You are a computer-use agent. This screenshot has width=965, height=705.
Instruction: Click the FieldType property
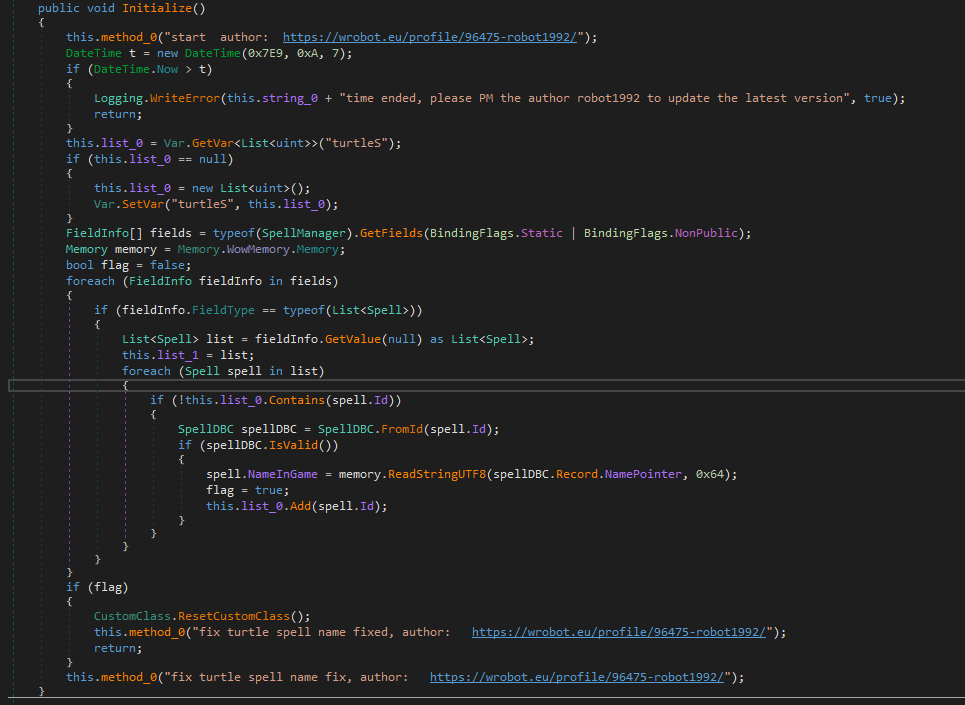click(x=223, y=310)
